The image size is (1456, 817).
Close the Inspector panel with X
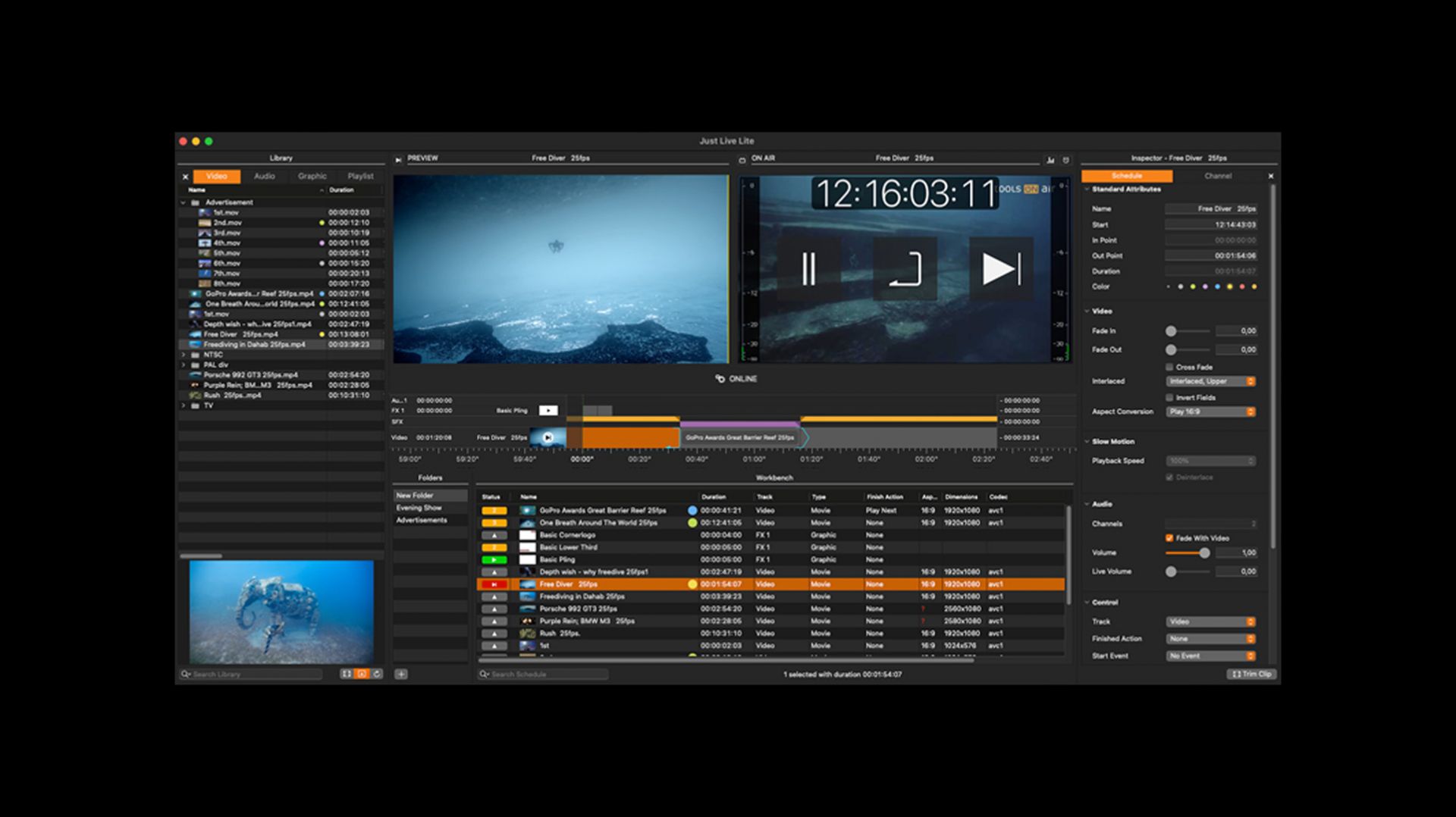coord(1271,176)
